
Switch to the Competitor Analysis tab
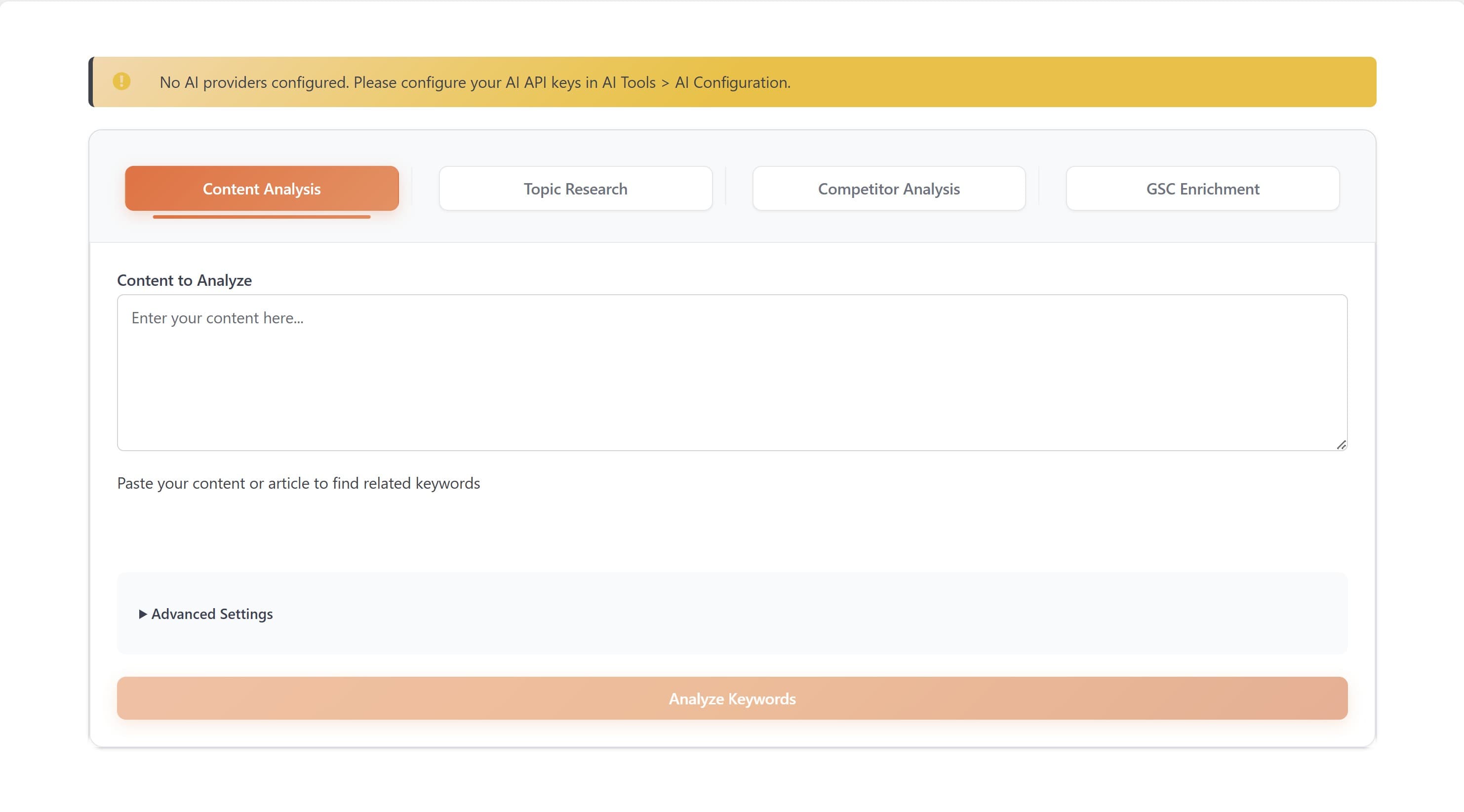pos(888,188)
